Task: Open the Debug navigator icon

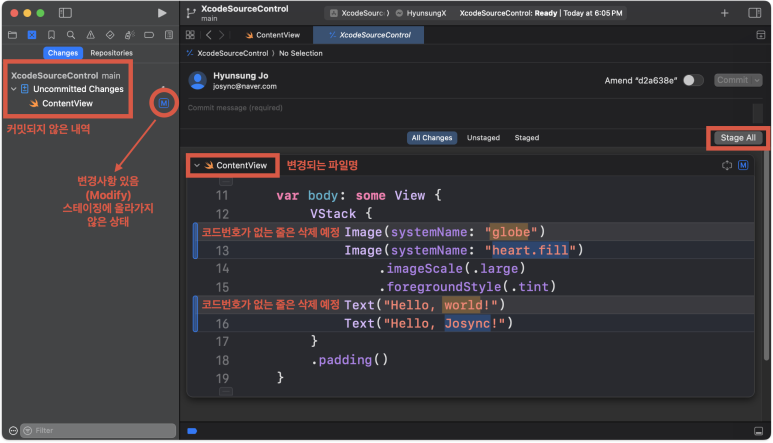Action: [x=130, y=35]
